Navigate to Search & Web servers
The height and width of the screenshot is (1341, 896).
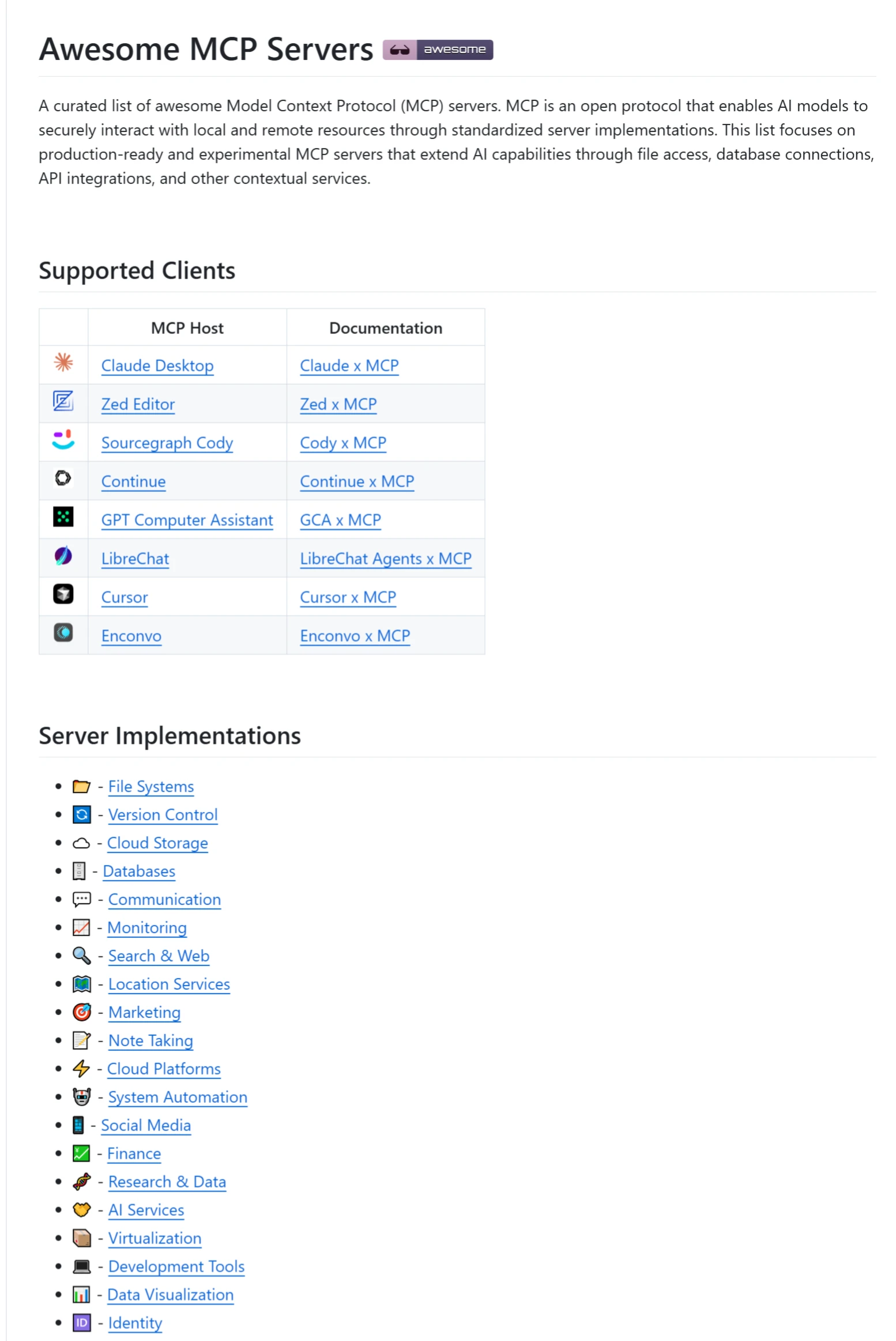coord(159,956)
